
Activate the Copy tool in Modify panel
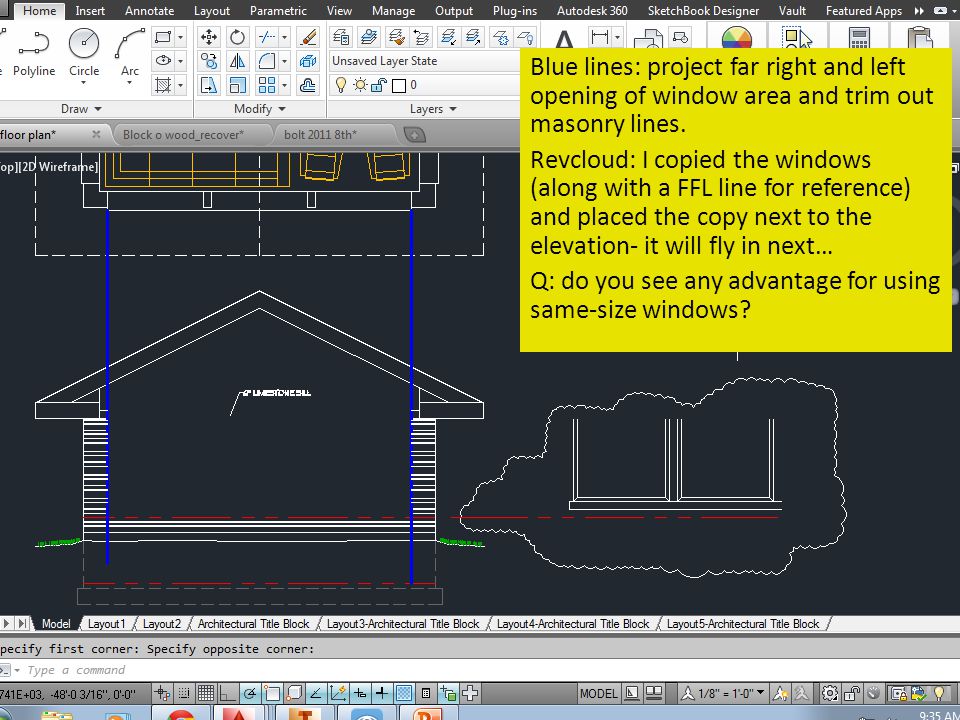[209, 61]
